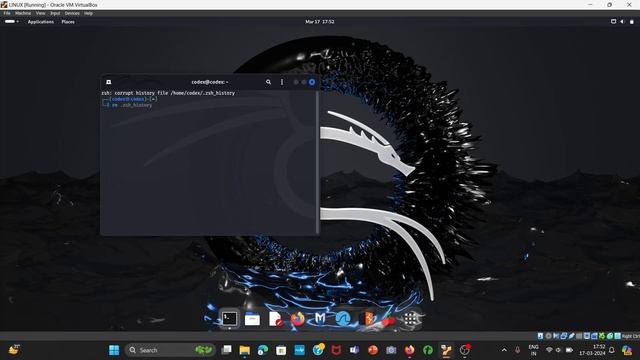Open the blue M icon in the dock
The image size is (640, 360).
tap(320, 318)
